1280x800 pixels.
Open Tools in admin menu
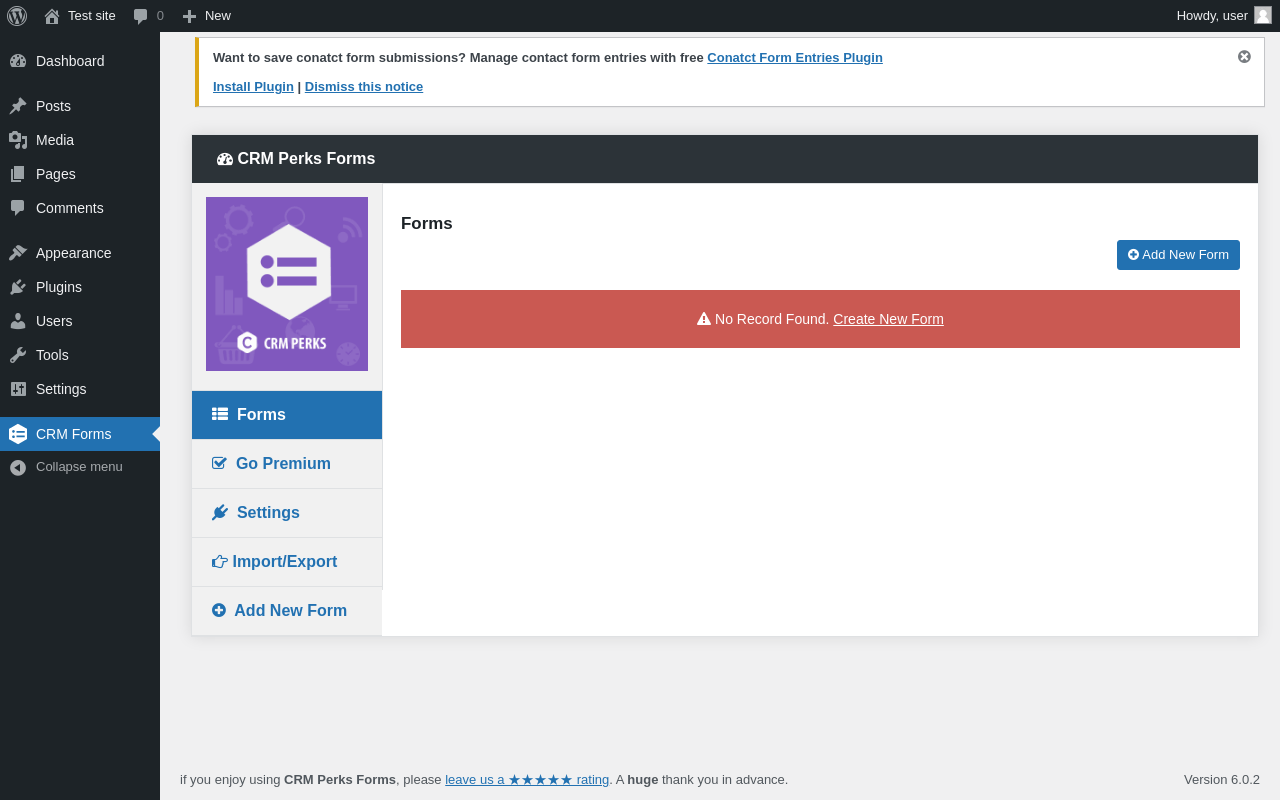80,355
